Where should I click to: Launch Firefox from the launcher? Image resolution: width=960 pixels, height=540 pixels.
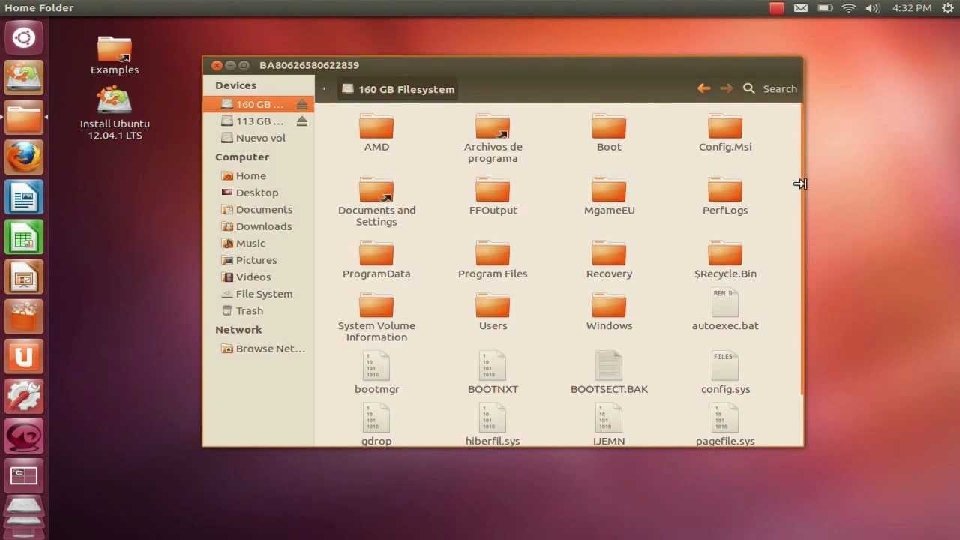pos(24,157)
